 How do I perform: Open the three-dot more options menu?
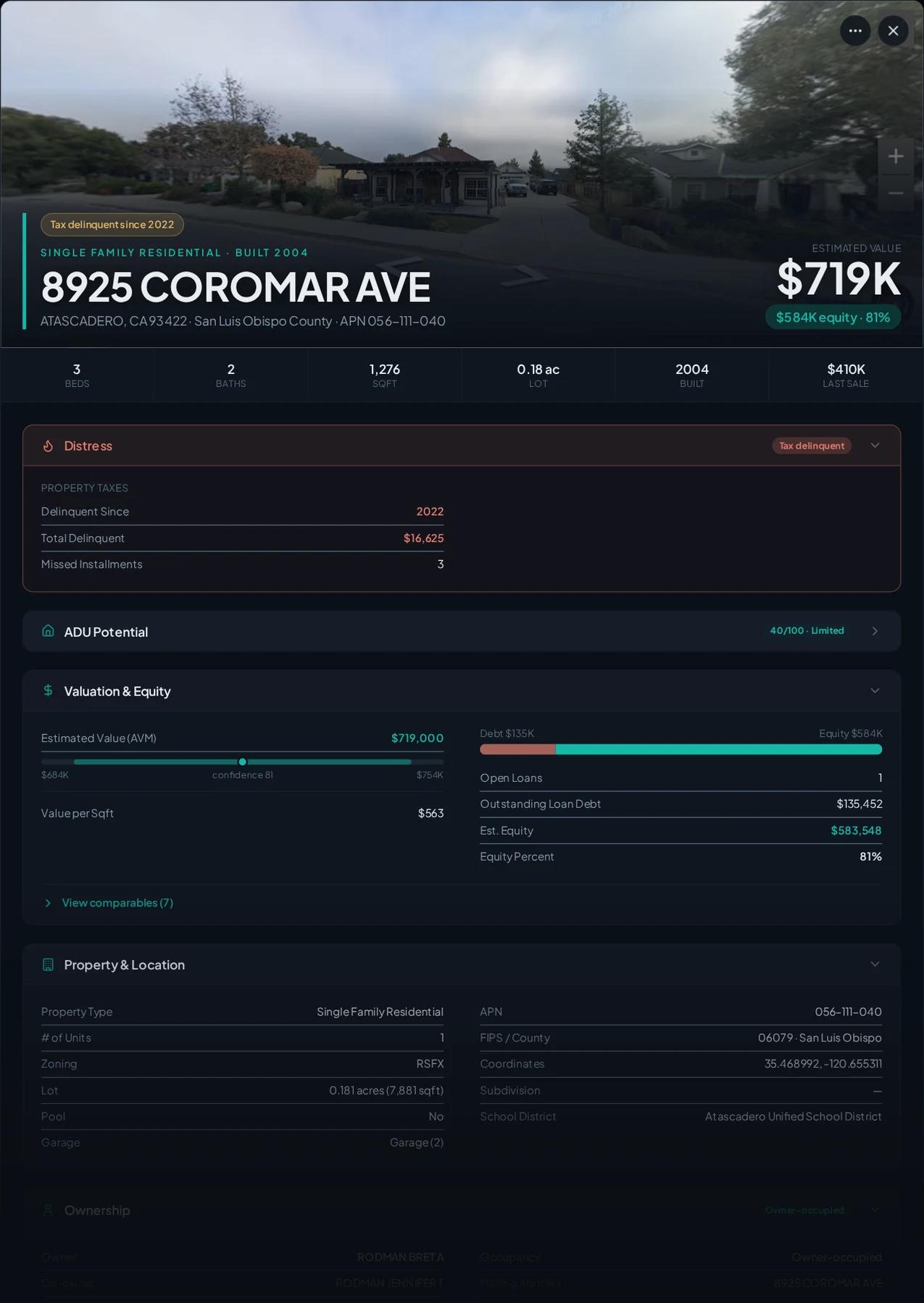click(855, 30)
